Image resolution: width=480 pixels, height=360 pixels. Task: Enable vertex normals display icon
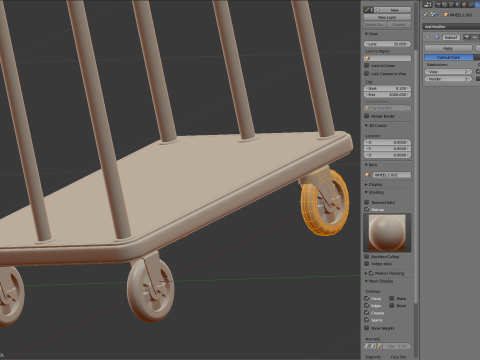(x=366, y=346)
